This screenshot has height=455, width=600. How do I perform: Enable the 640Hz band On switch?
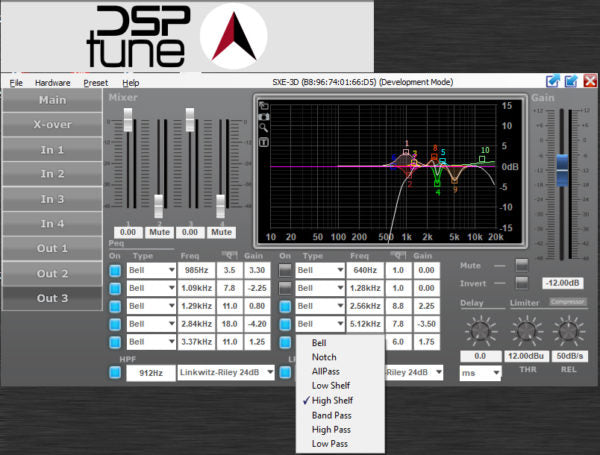coord(285,271)
